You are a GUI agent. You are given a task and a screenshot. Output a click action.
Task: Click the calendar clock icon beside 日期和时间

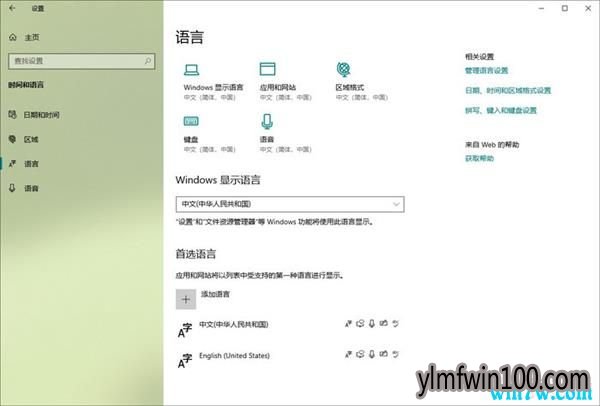point(13,114)
